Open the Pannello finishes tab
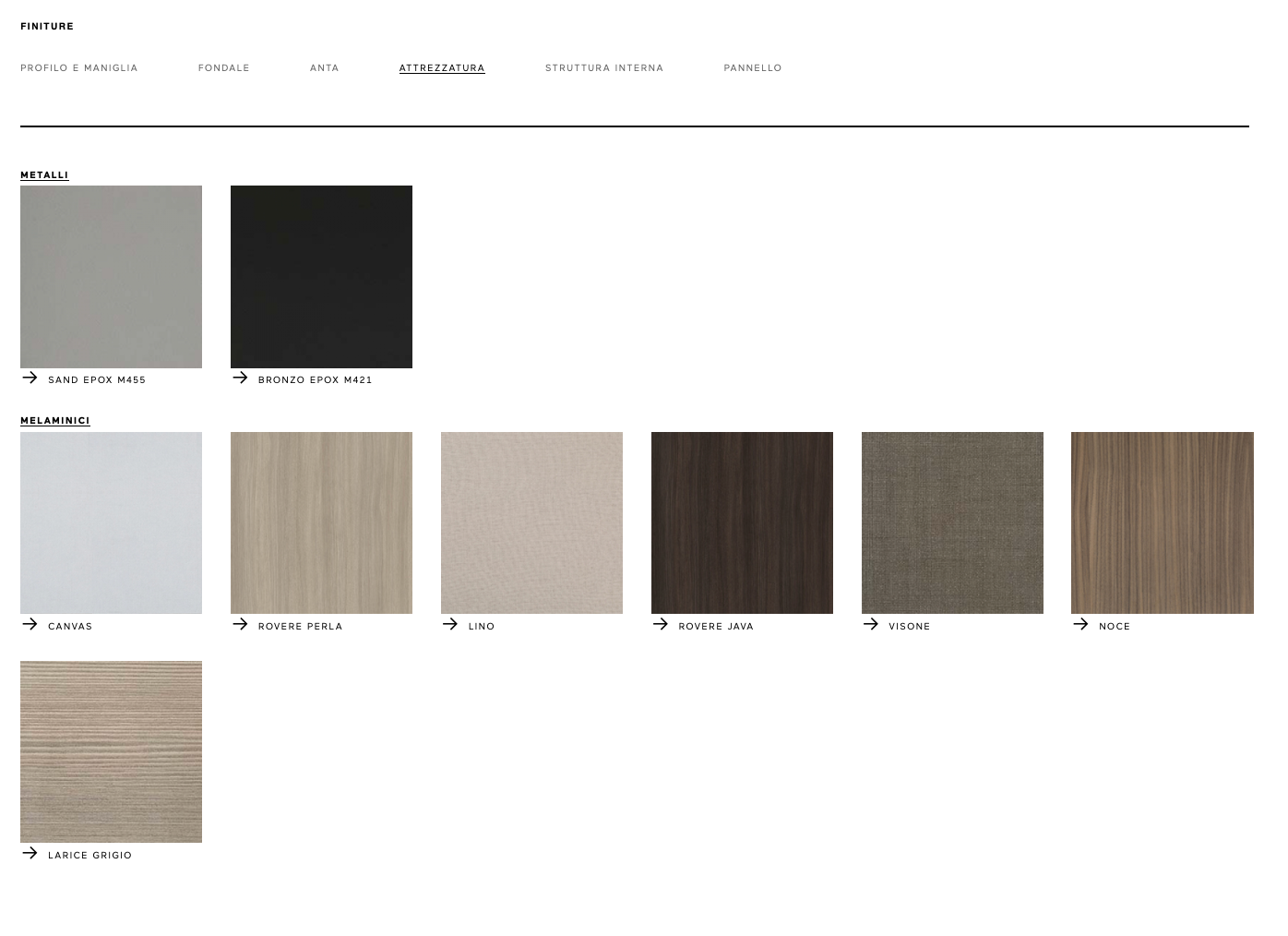The width and height of the screenshot is (1288, 936). coord(753,68)
